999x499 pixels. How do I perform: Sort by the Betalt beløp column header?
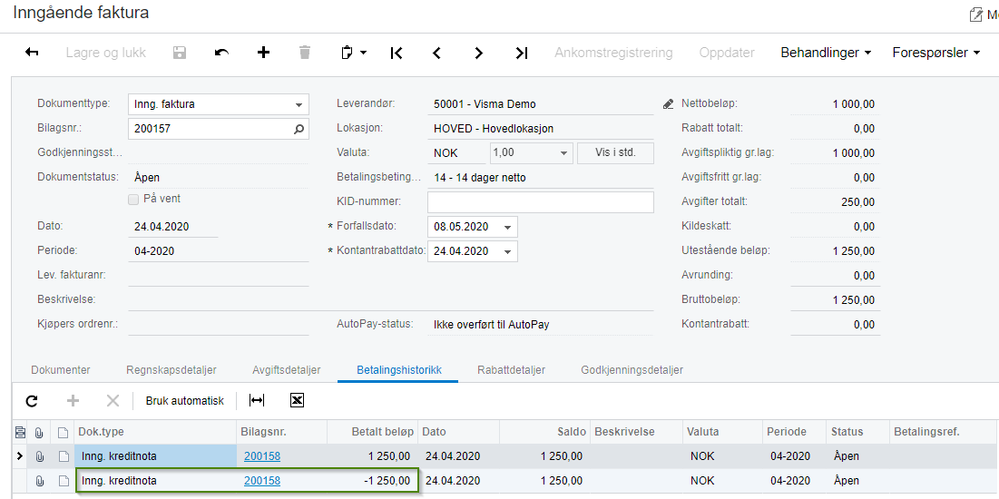click(372, 432)
